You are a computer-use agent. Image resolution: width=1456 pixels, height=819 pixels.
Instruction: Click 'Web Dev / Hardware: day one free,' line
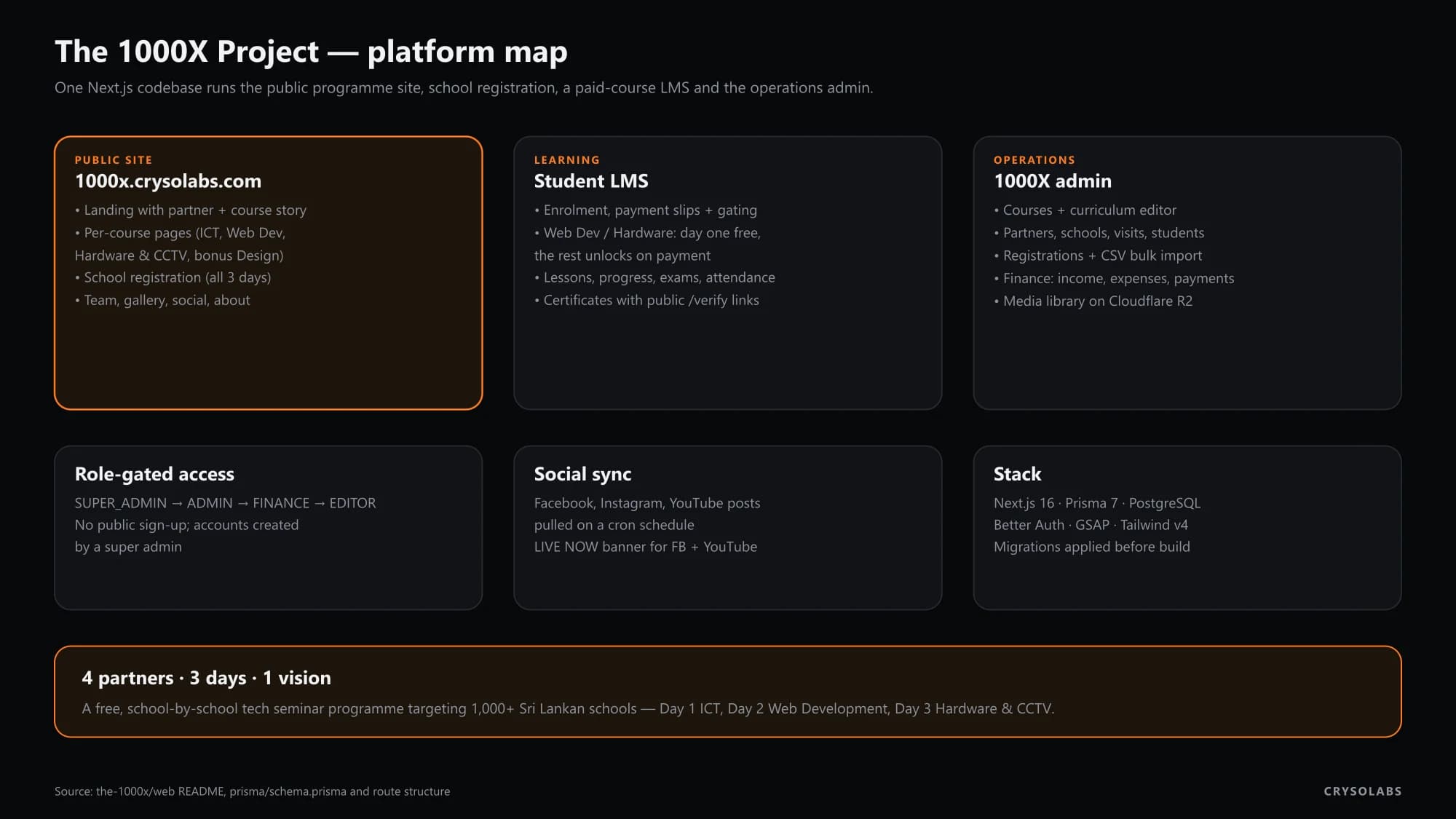click(647, 233)
